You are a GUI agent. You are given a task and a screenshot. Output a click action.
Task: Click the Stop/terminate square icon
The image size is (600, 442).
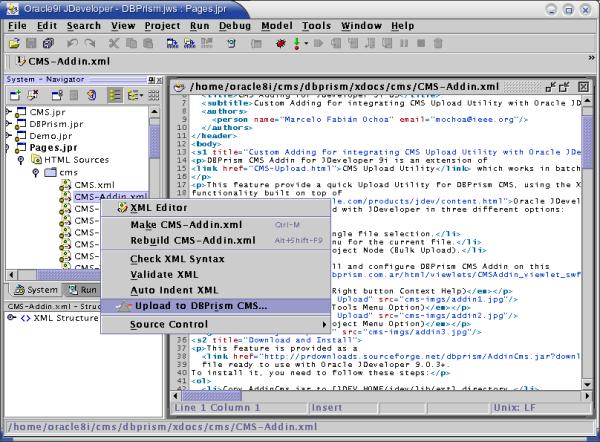click(x=421, y=43)
